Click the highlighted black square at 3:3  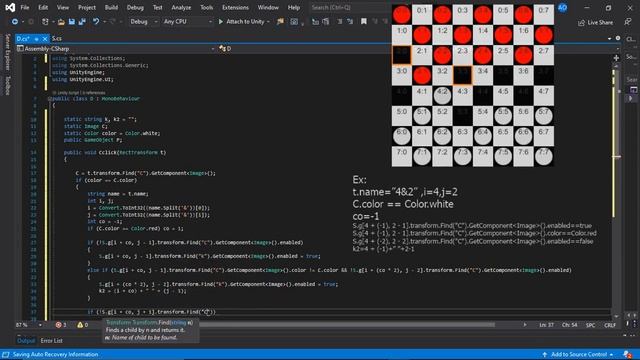coord(462,75)
